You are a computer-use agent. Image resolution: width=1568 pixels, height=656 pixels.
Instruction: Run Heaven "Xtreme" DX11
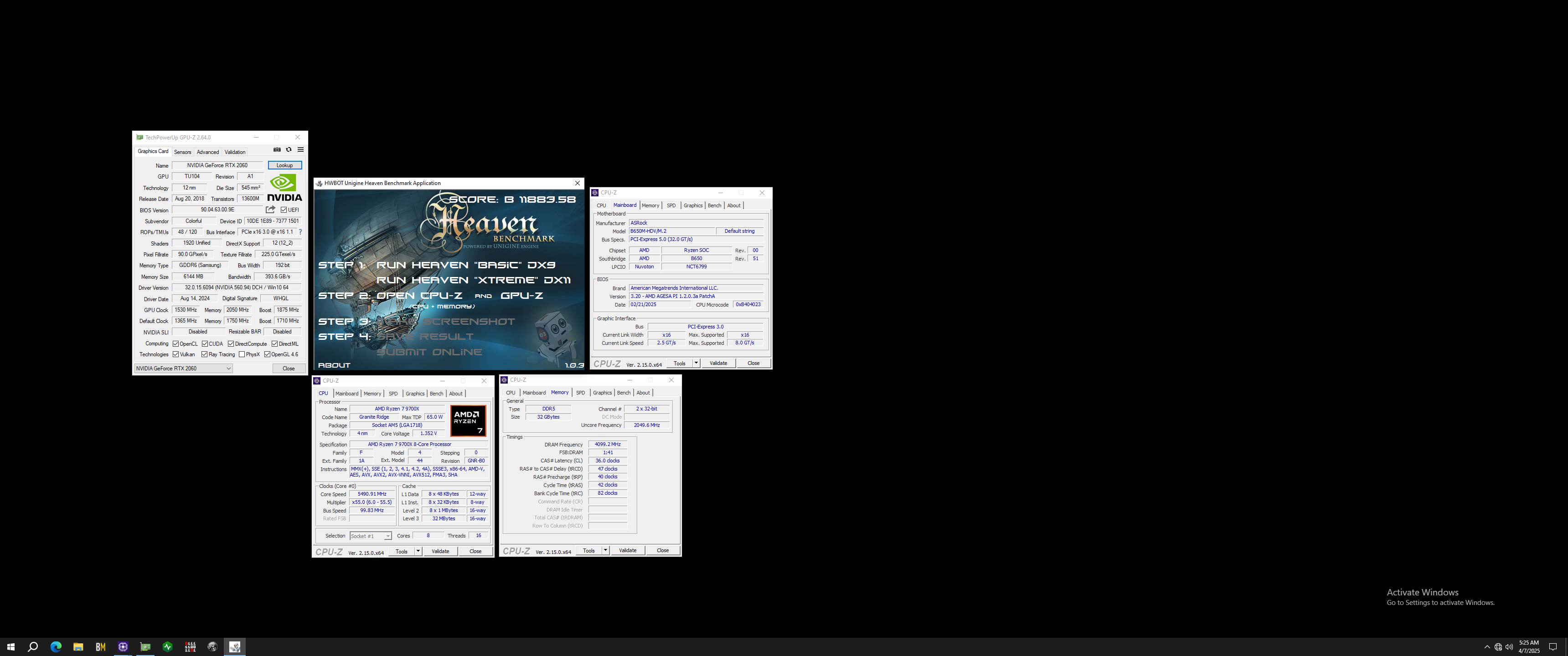(x=474, y=281)
